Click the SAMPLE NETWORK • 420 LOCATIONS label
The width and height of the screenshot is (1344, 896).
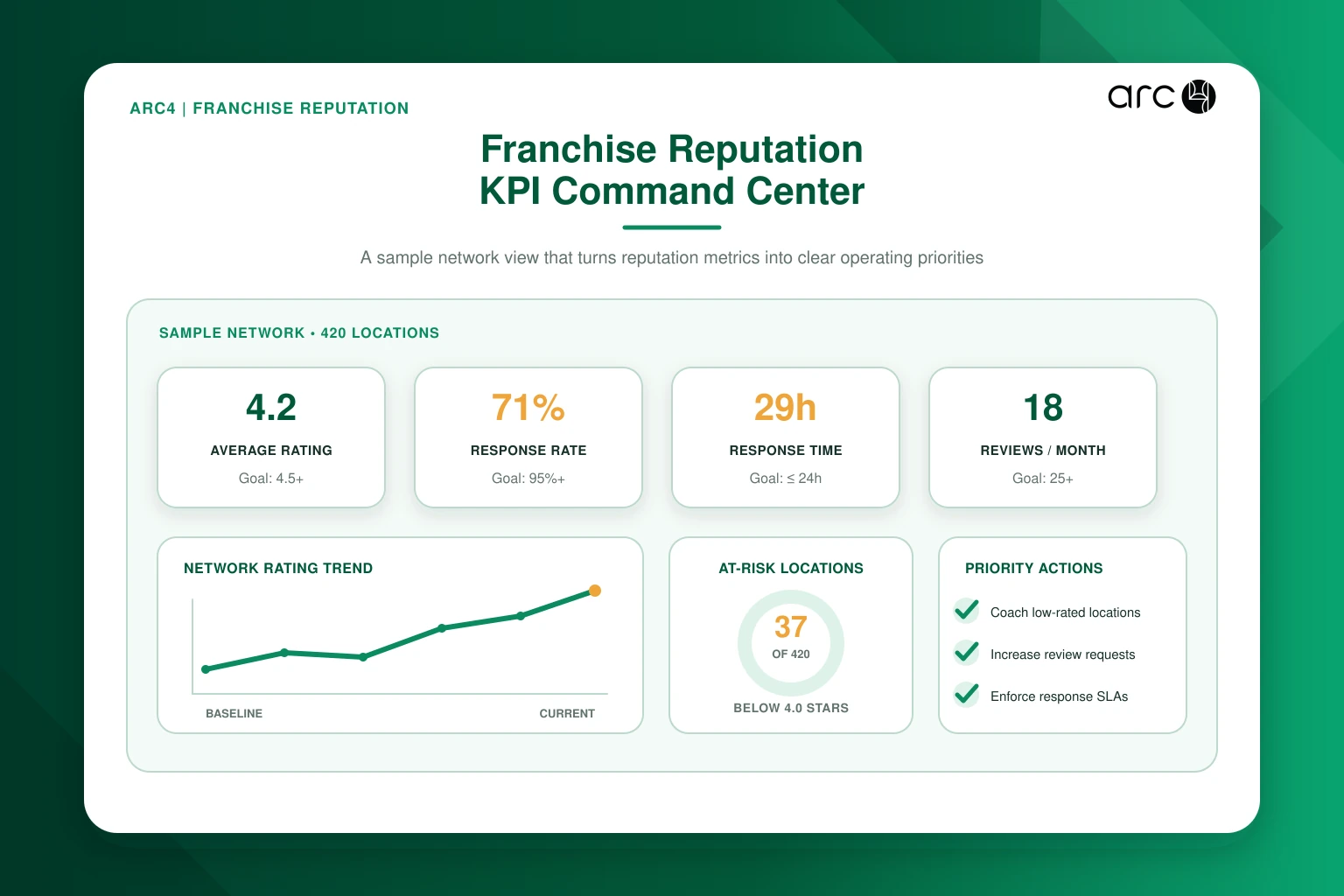(299, 333)
